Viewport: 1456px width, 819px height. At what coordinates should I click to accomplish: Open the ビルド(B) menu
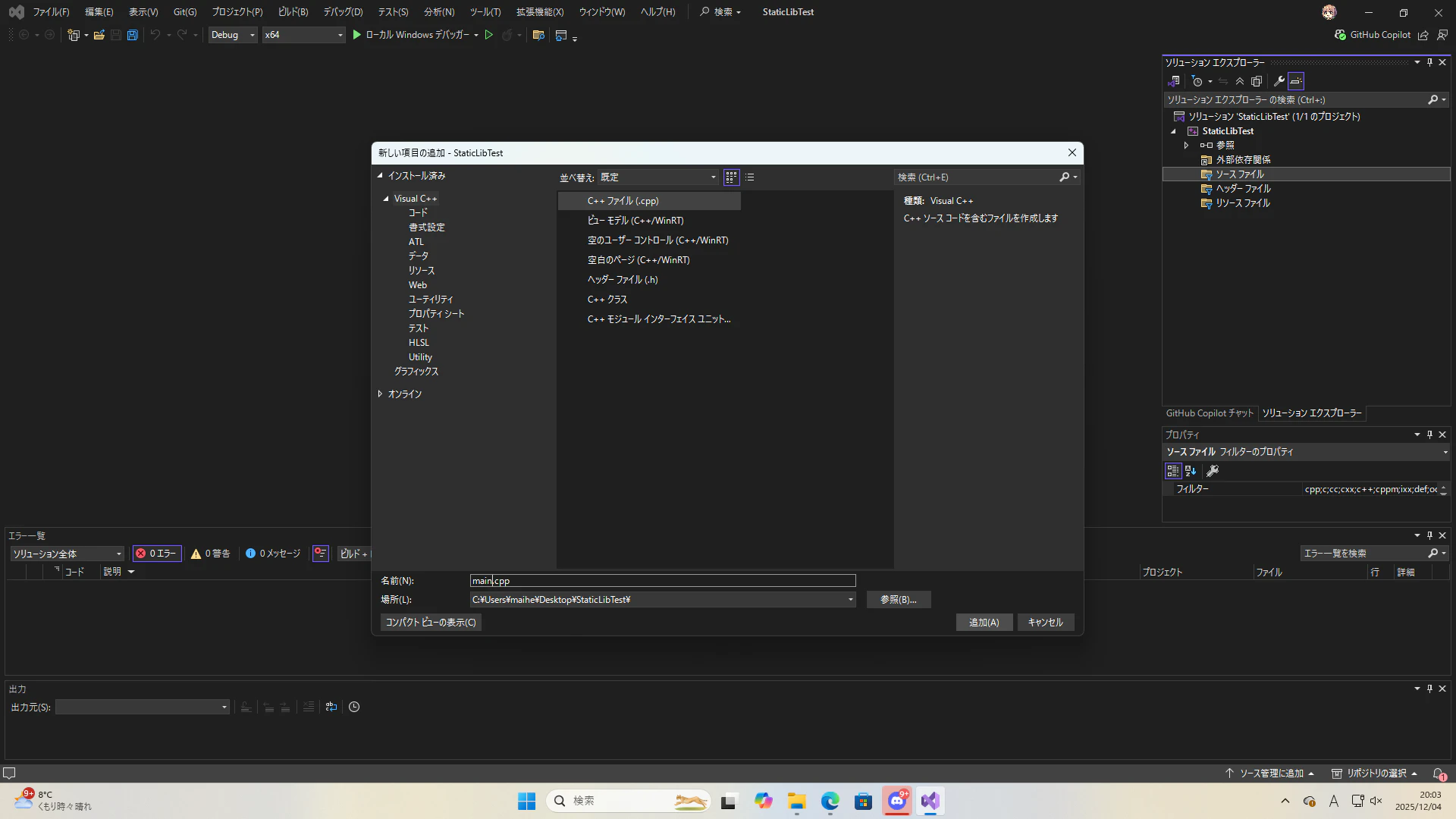point(293,12)
